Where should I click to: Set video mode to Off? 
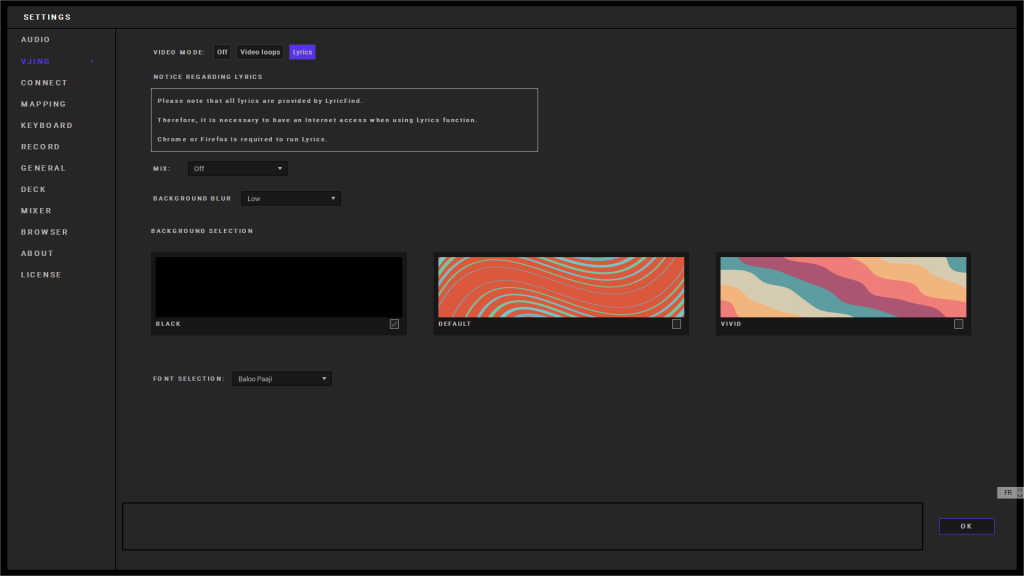(x=222, y=52)
